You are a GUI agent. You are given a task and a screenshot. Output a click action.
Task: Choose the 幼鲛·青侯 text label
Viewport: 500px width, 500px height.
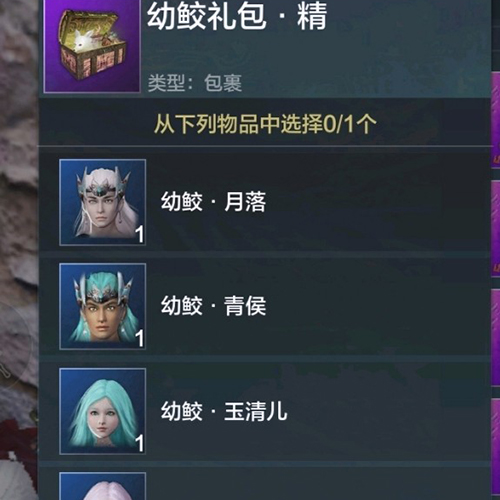(213, 306)
